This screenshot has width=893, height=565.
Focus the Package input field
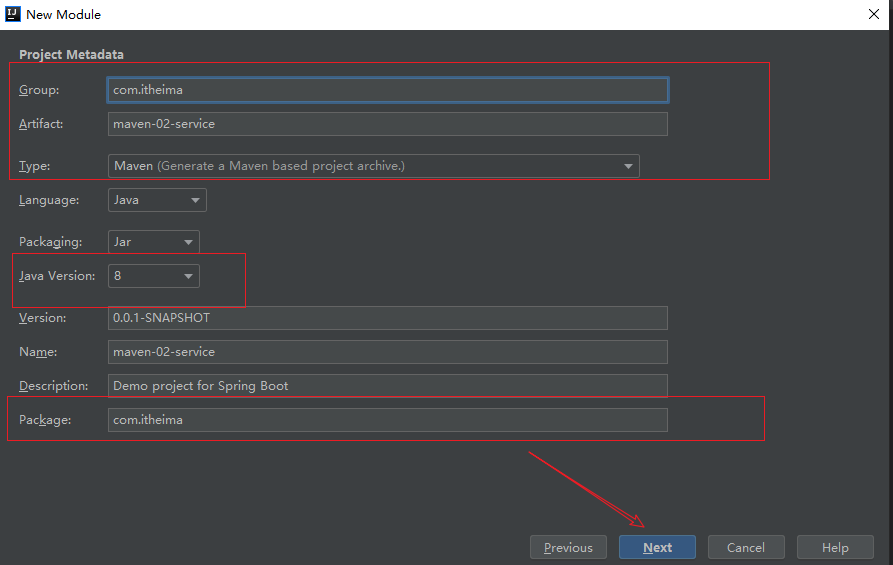pyautogui.click(x=387, y=420)
